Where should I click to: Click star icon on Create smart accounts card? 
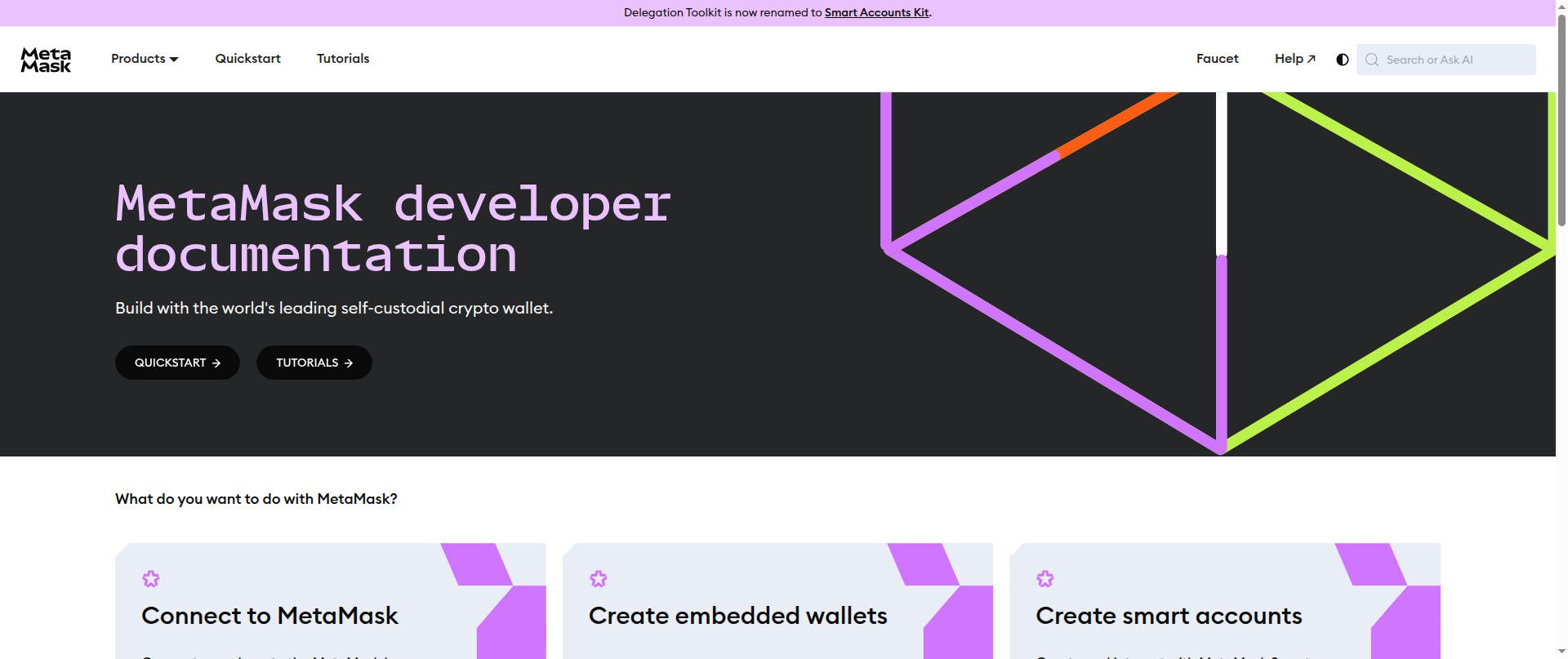click(x=1045, y=579)
